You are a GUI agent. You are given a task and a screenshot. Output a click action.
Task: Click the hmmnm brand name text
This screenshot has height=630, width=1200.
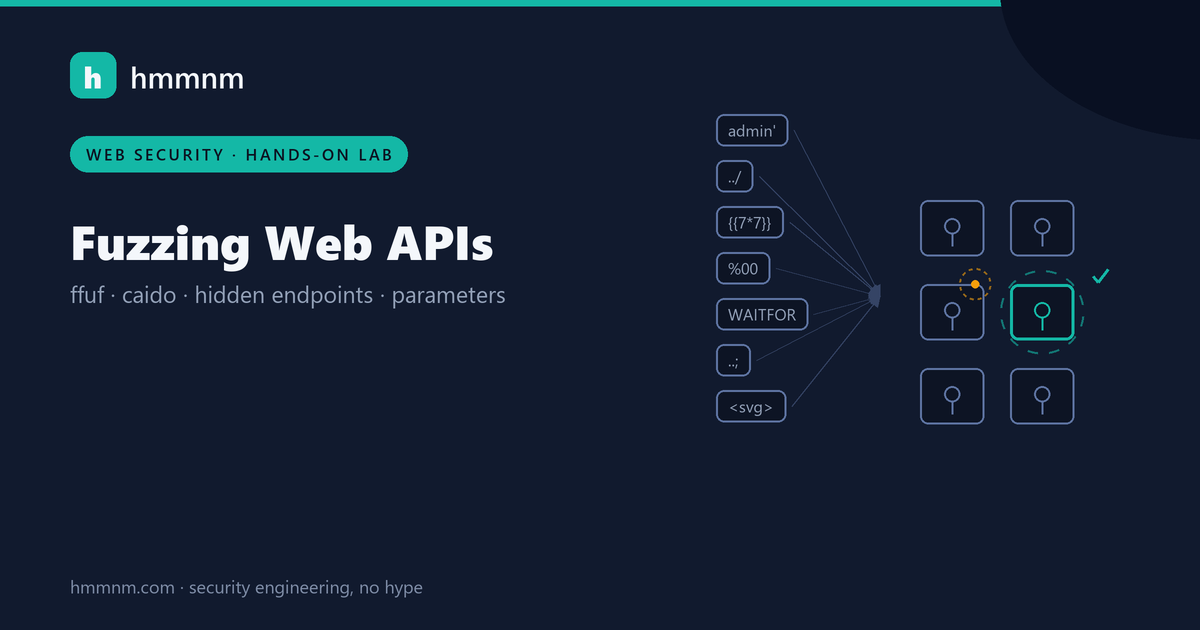187,77
